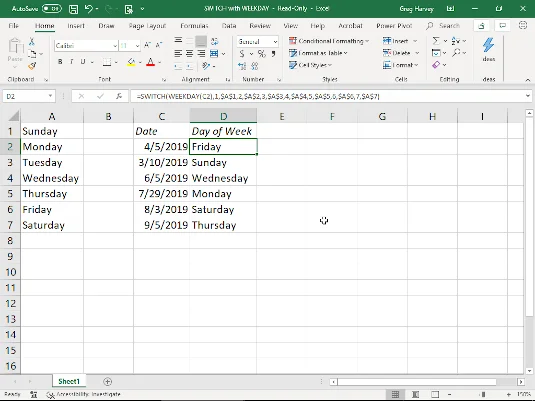Click the AutoSum sigma icon
This screenshot has width=535, height=401.
pyautogui.click(x=436, y=41)
